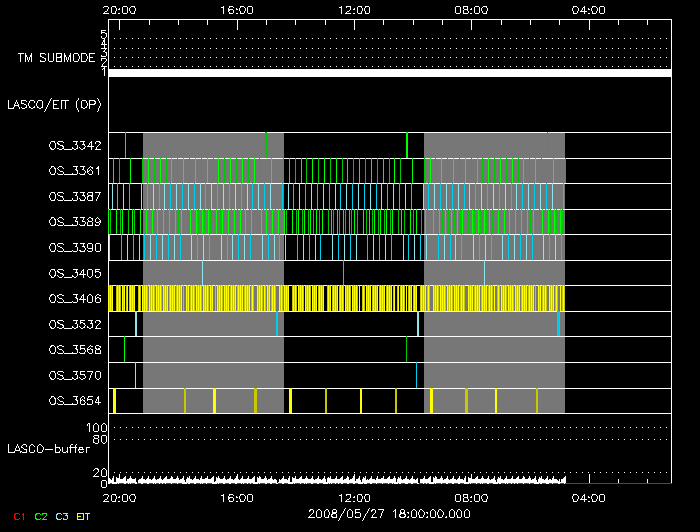Click the 2008/05/27 18:00:00.000 date label

click(x=387, y=515)
